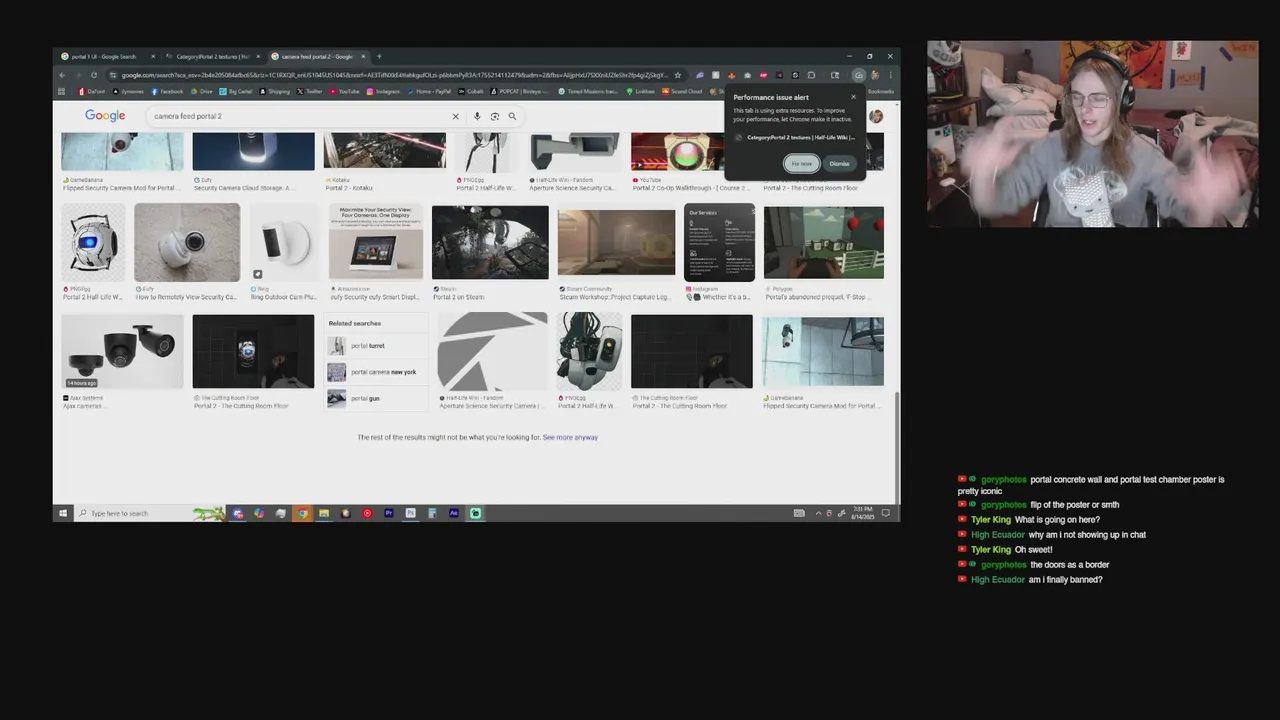The height and width of the screenshot is (720, 1280).
Task: Open the Chrome new tab button
Action: tap(379, 56)
